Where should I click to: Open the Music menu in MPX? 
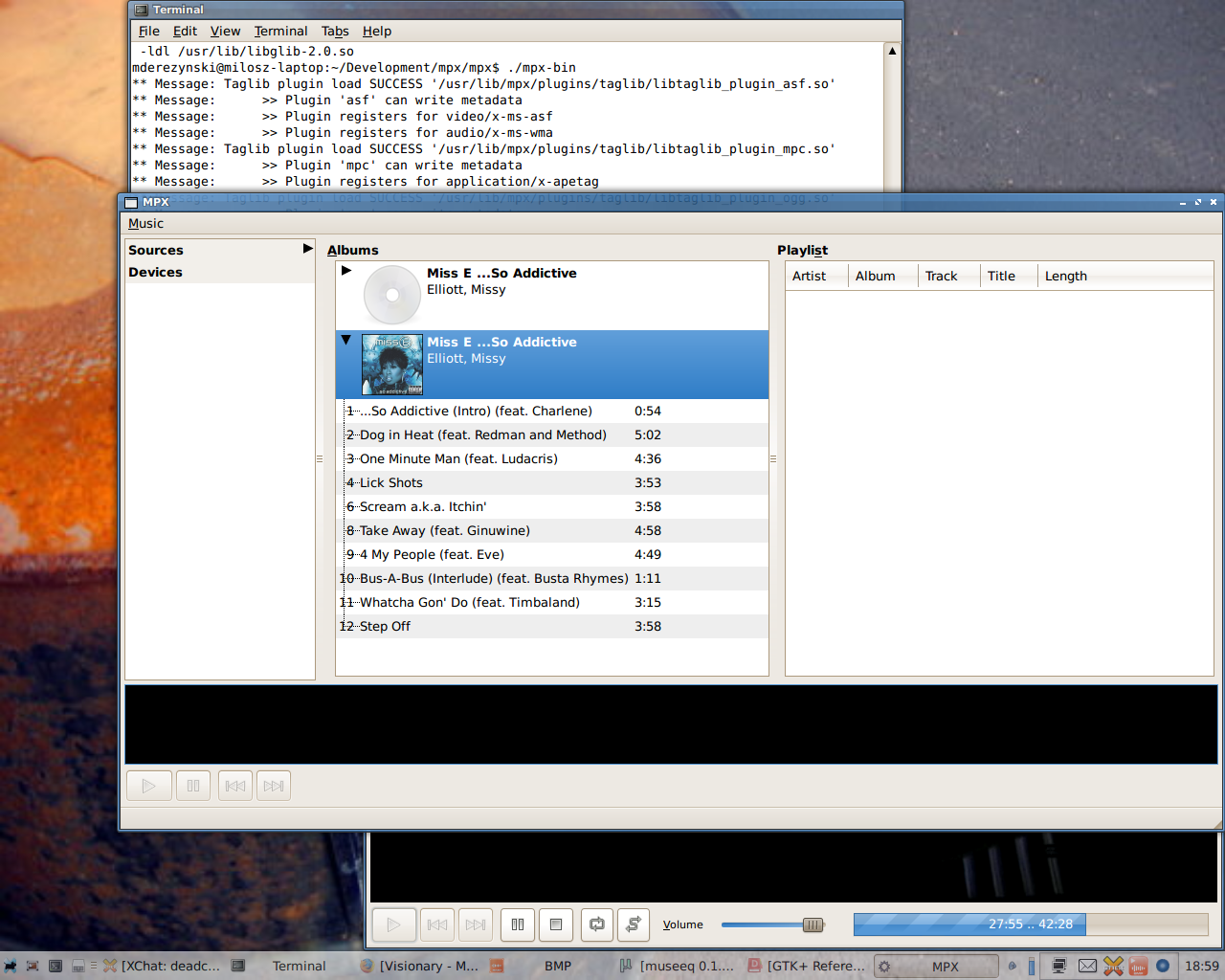tap(145, 223)
